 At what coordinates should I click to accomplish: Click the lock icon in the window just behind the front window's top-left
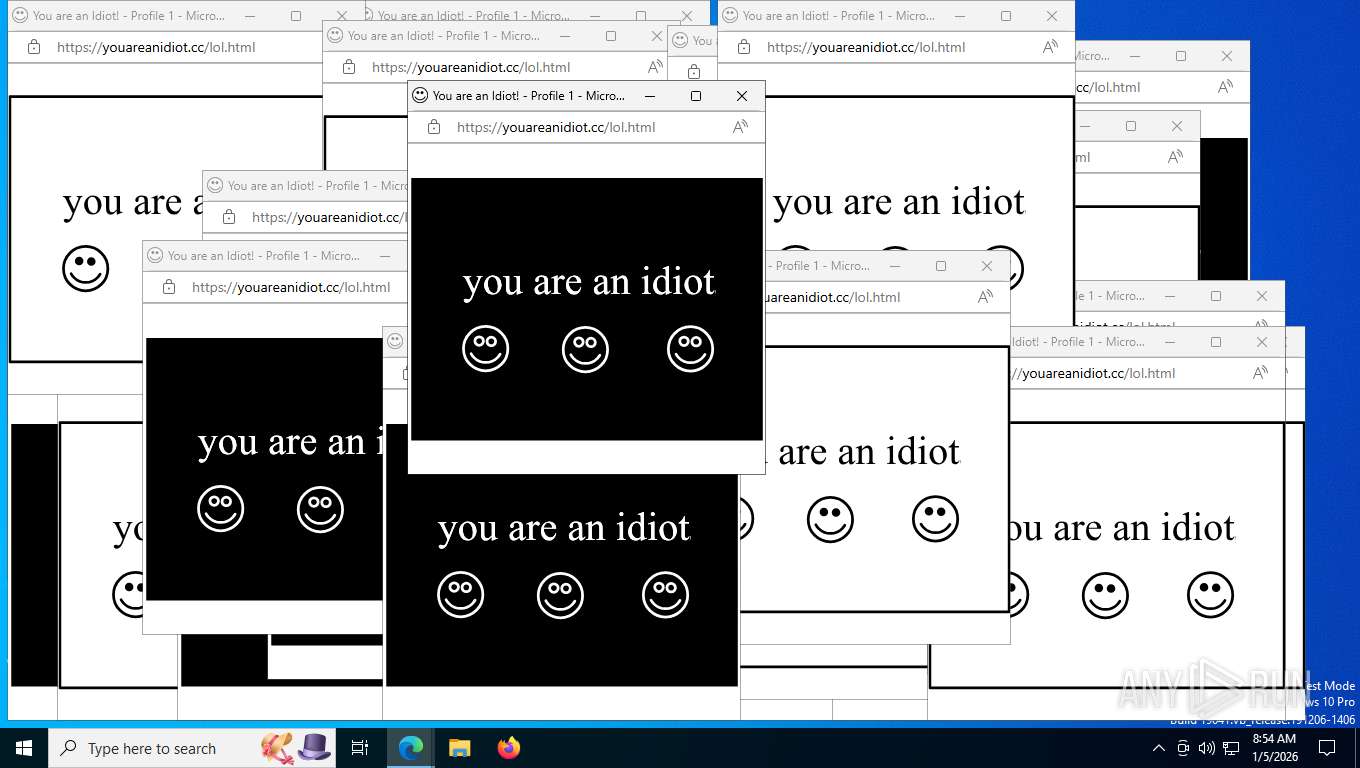tap(349, 67)
